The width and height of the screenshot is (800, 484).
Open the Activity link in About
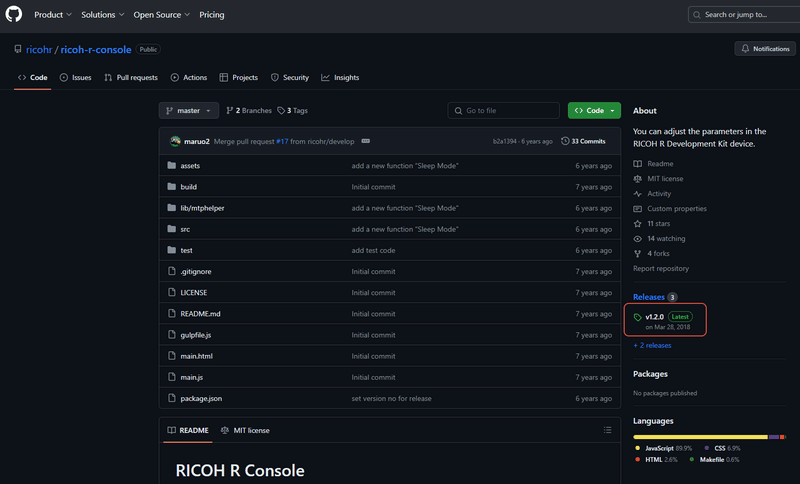(x=652, y=194)
